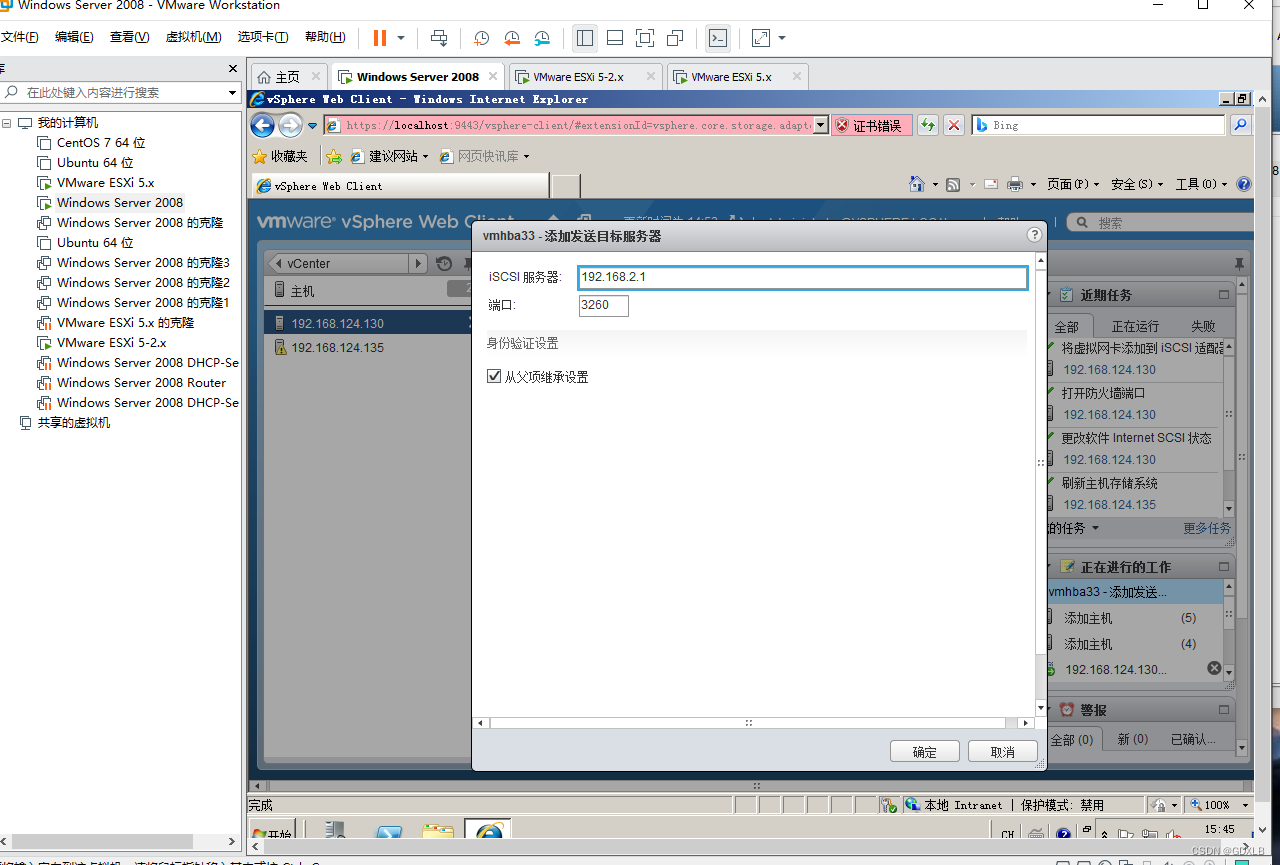Open the 文件(F) menu

19,37
